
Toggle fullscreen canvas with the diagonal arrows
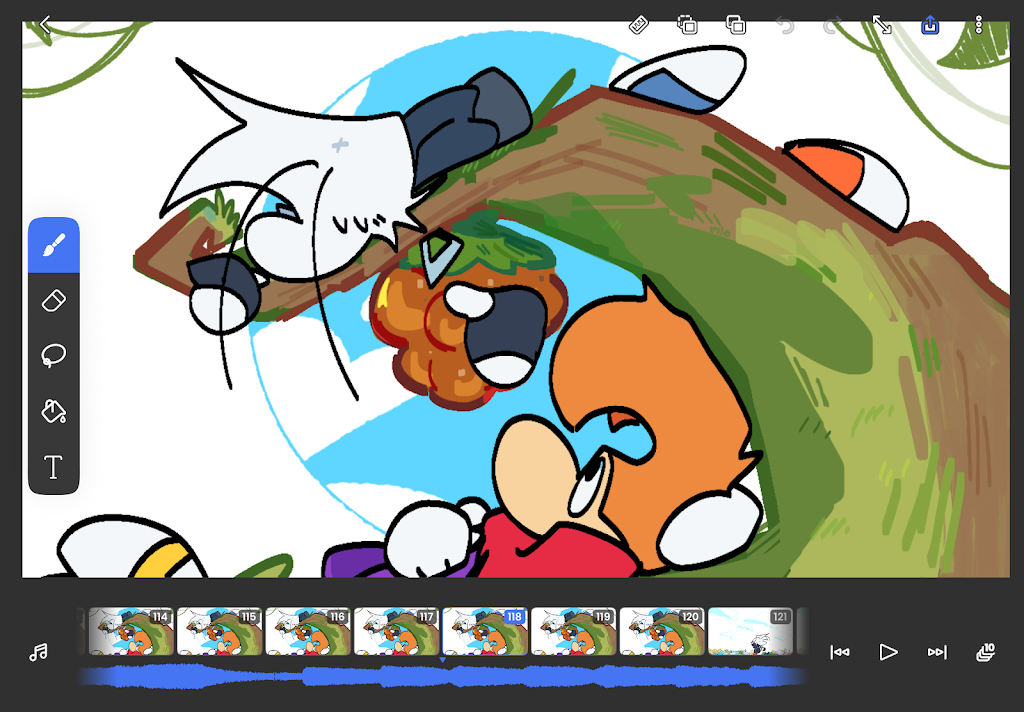[x=882, y=25]
